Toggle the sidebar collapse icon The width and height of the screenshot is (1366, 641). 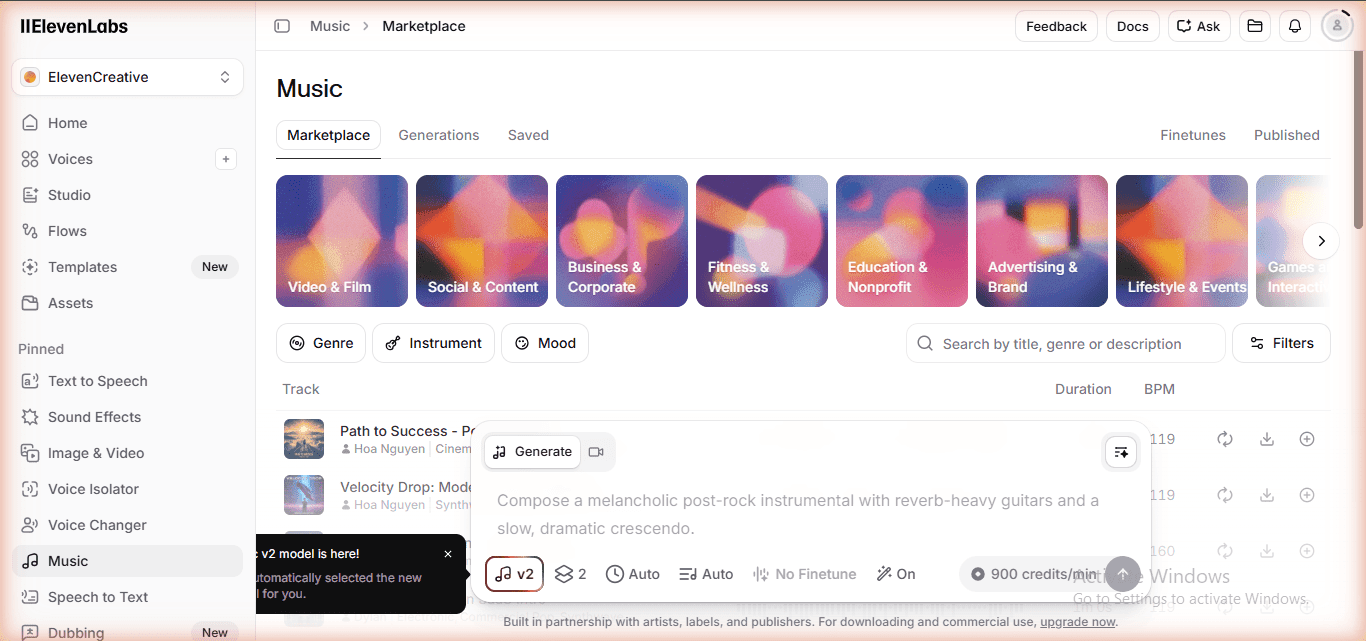pyautogui.click(x=282, y=26)
